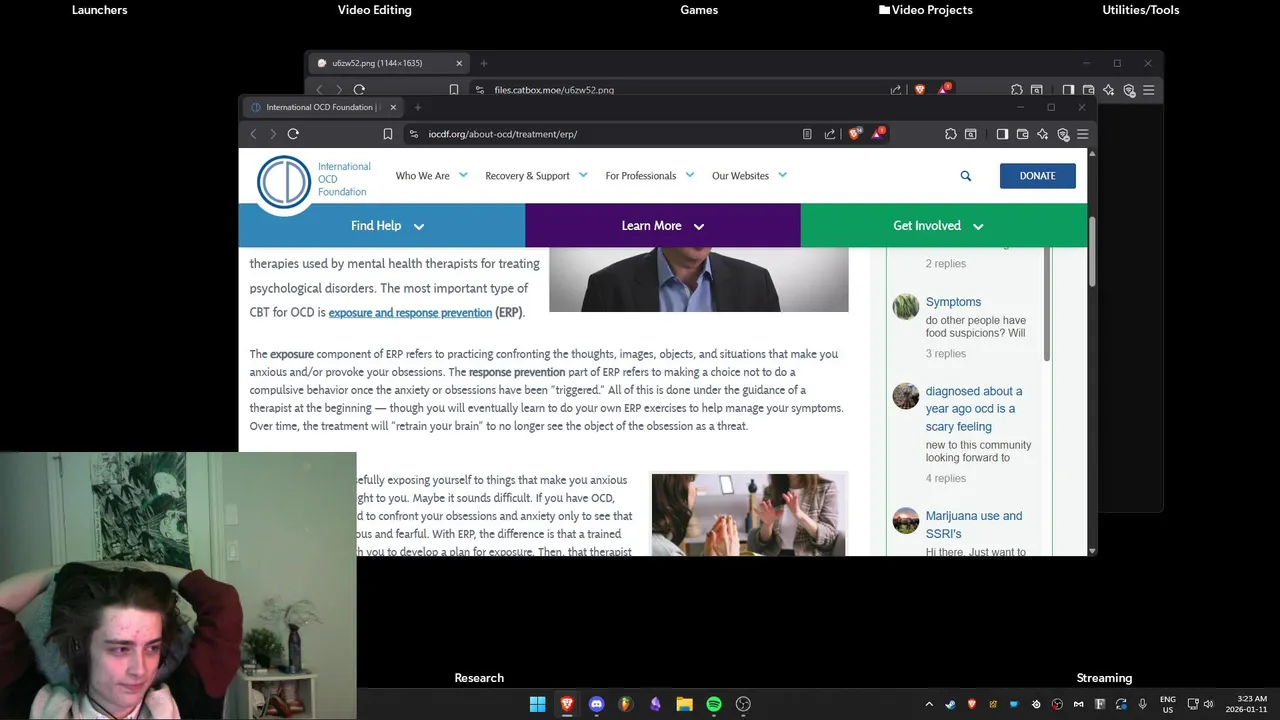Open the Video Projects folder group
The image size is (1280, 720).
(926, 10)
